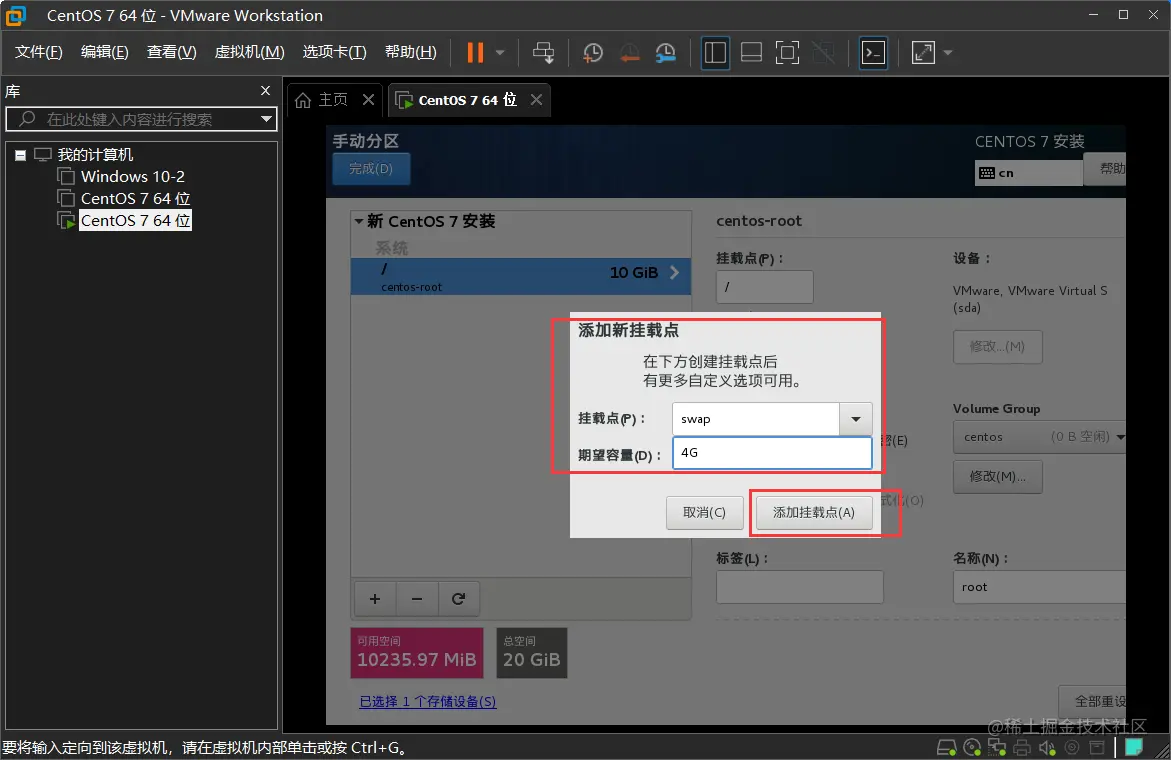
Task: Open the 已选择 1 个存储设备(S) link
Action: click(x=428, y=701)
